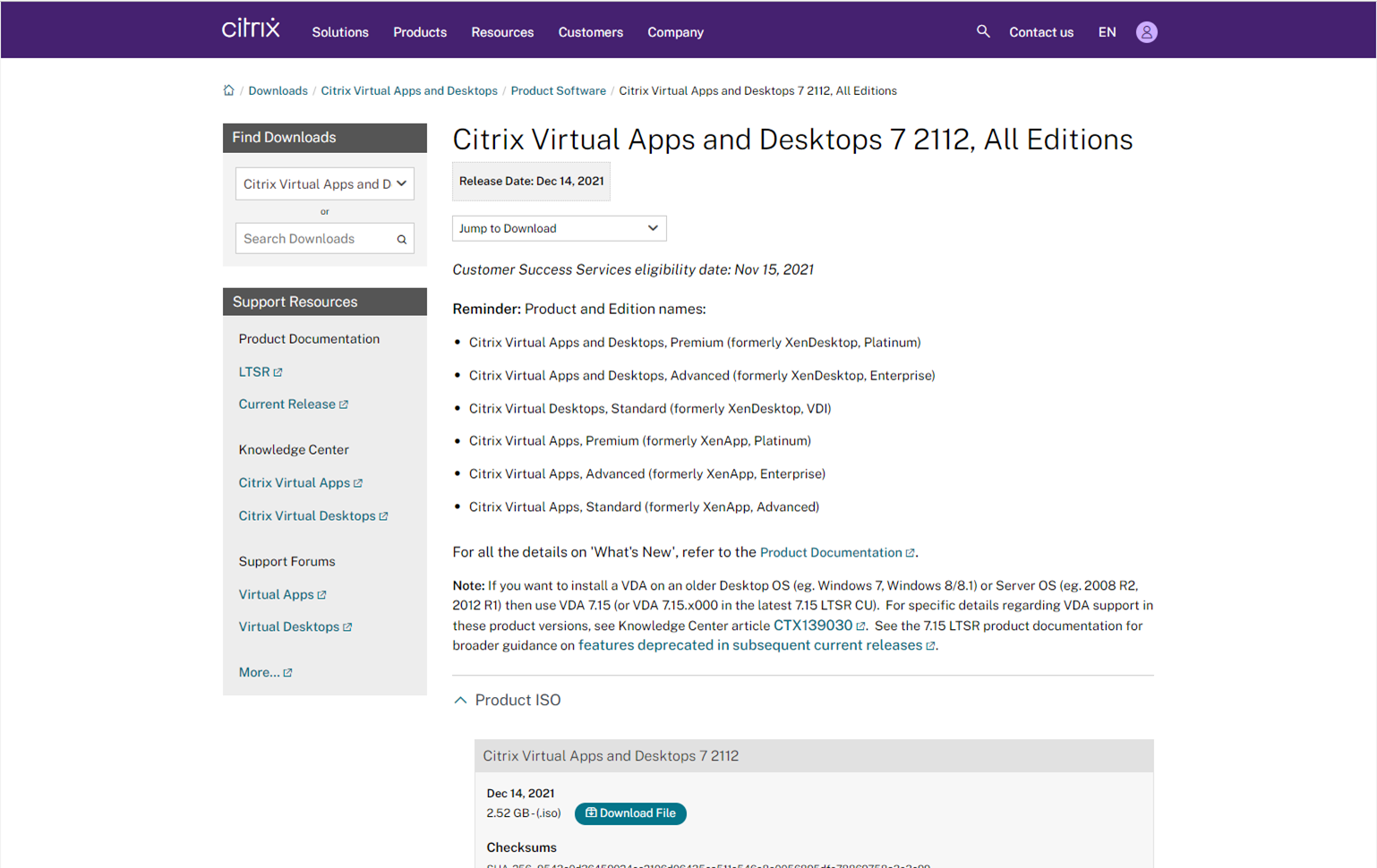This screenshot has height=868, width=1377.
Task: Click the 2.52 GB - (.iso) file size text
Action: (x=524, y=813)
